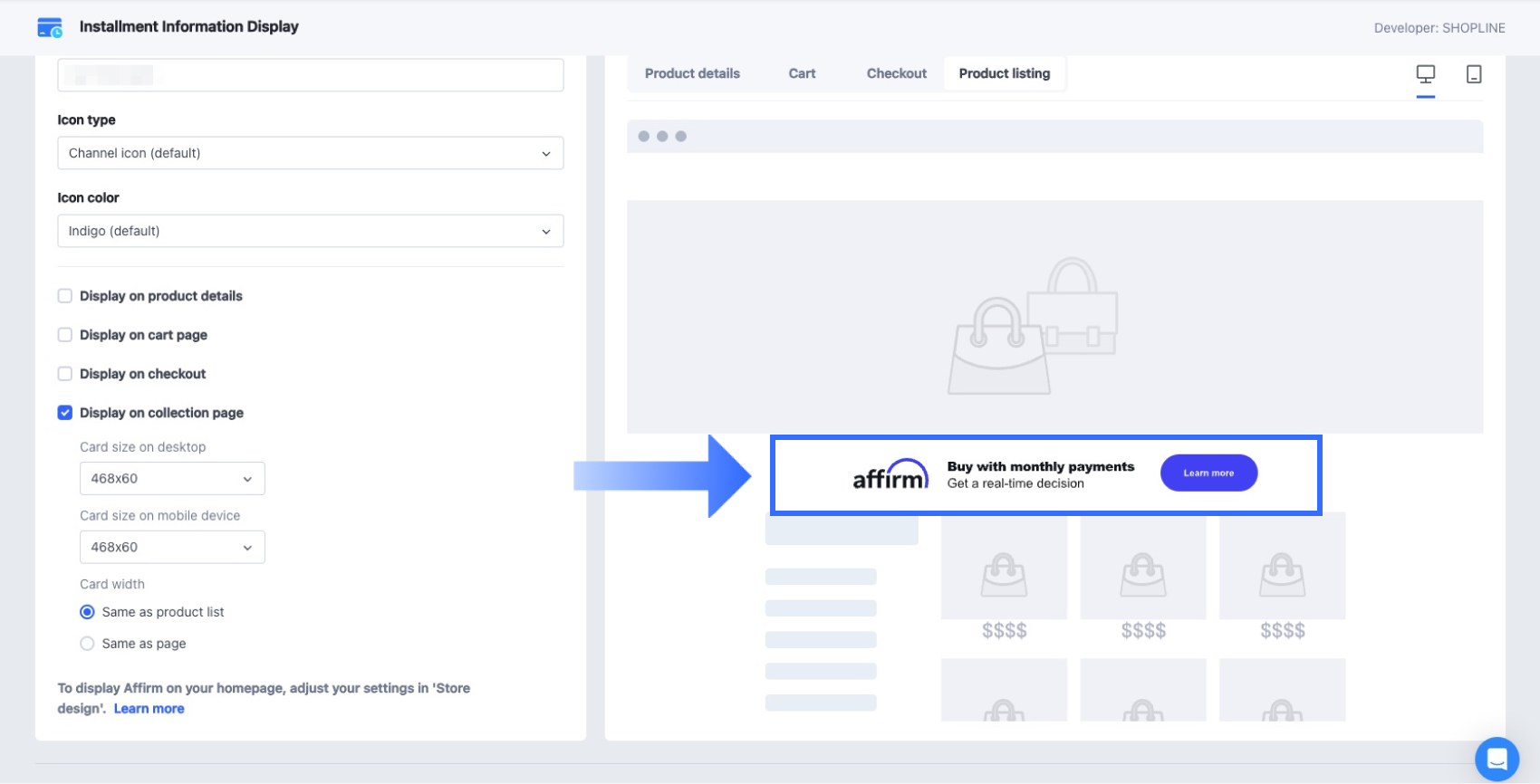Open the chat support bubble icon

tap(1497, 759)
